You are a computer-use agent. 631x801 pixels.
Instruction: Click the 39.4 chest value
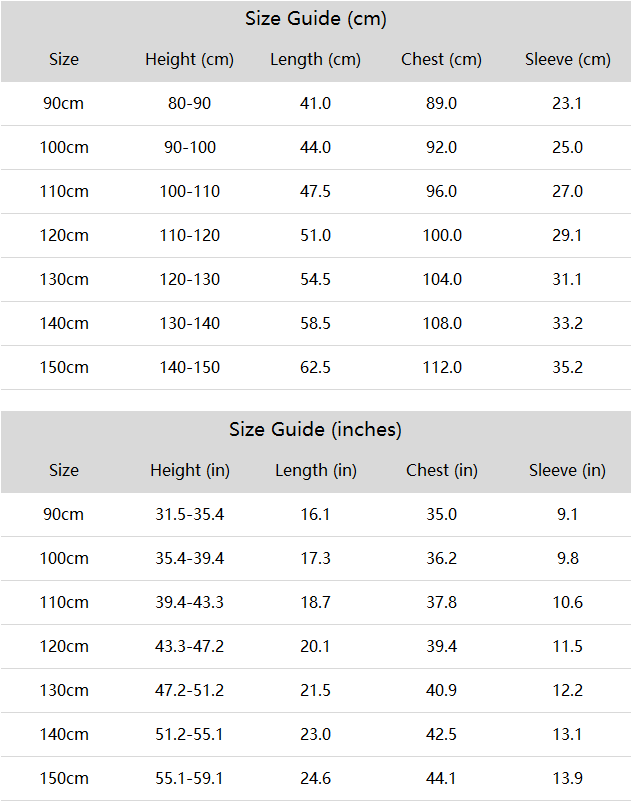pyautogui.click(x=441, y=646)
